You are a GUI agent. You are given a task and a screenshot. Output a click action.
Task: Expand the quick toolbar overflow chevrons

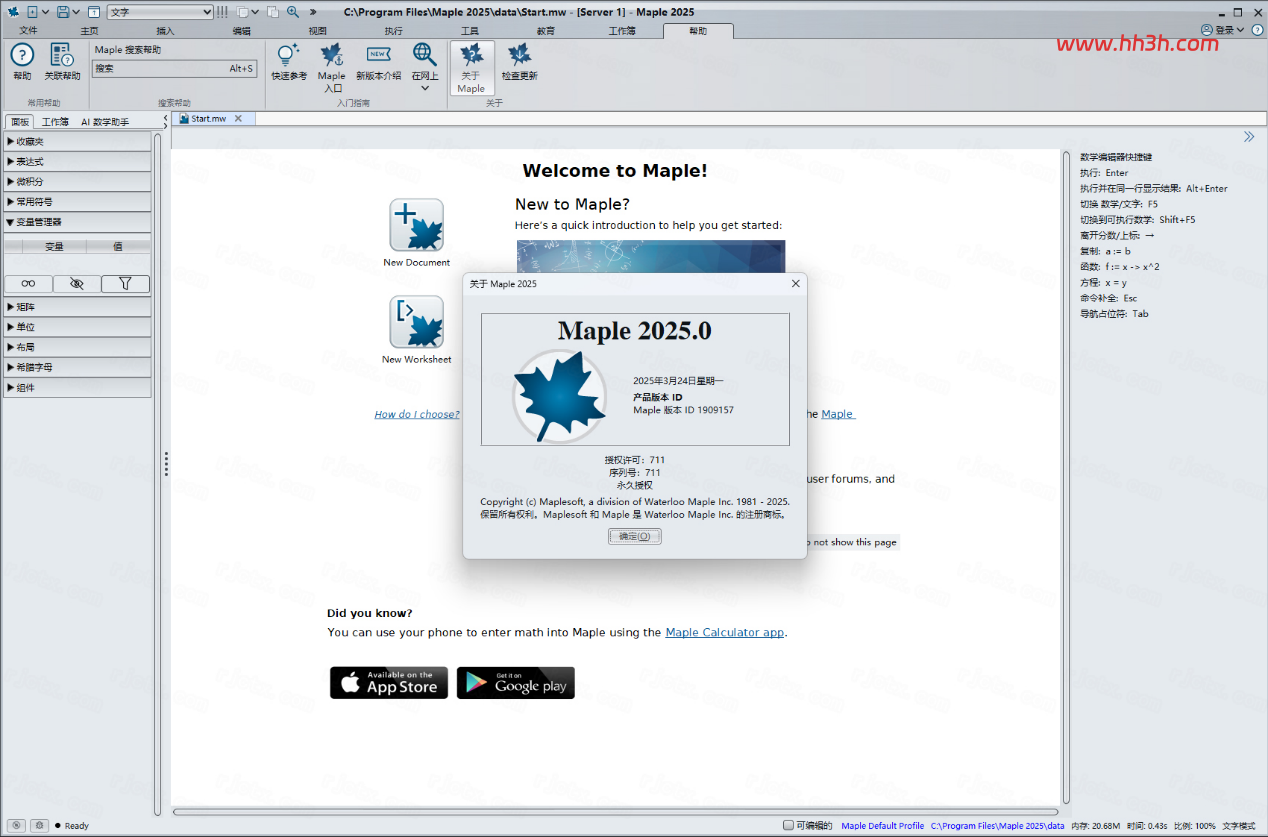click(x=313, y=12)
